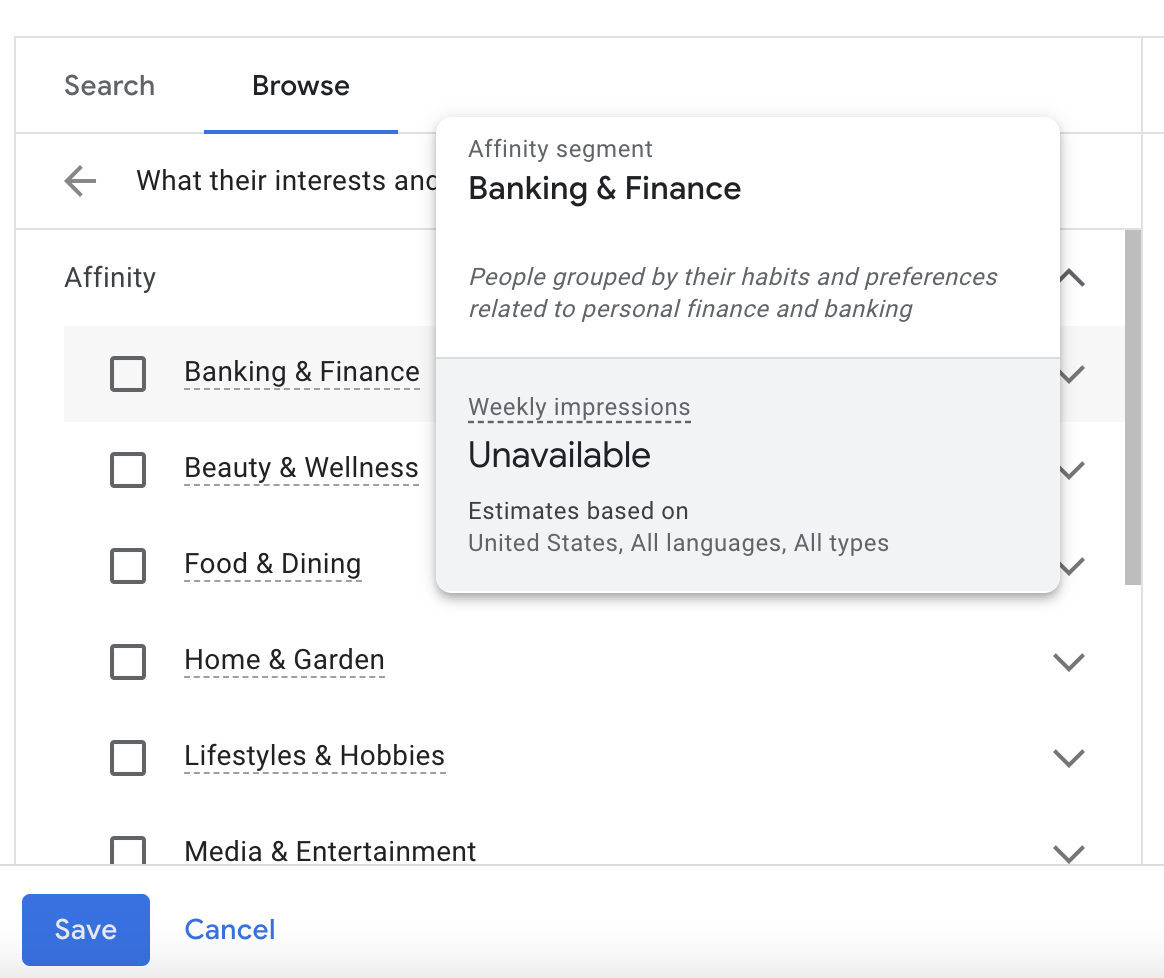This screenshot has width=1164, height=978.
Task: Expand the Lifestyles & Hobbies chevron
Action: (1069, 757)
